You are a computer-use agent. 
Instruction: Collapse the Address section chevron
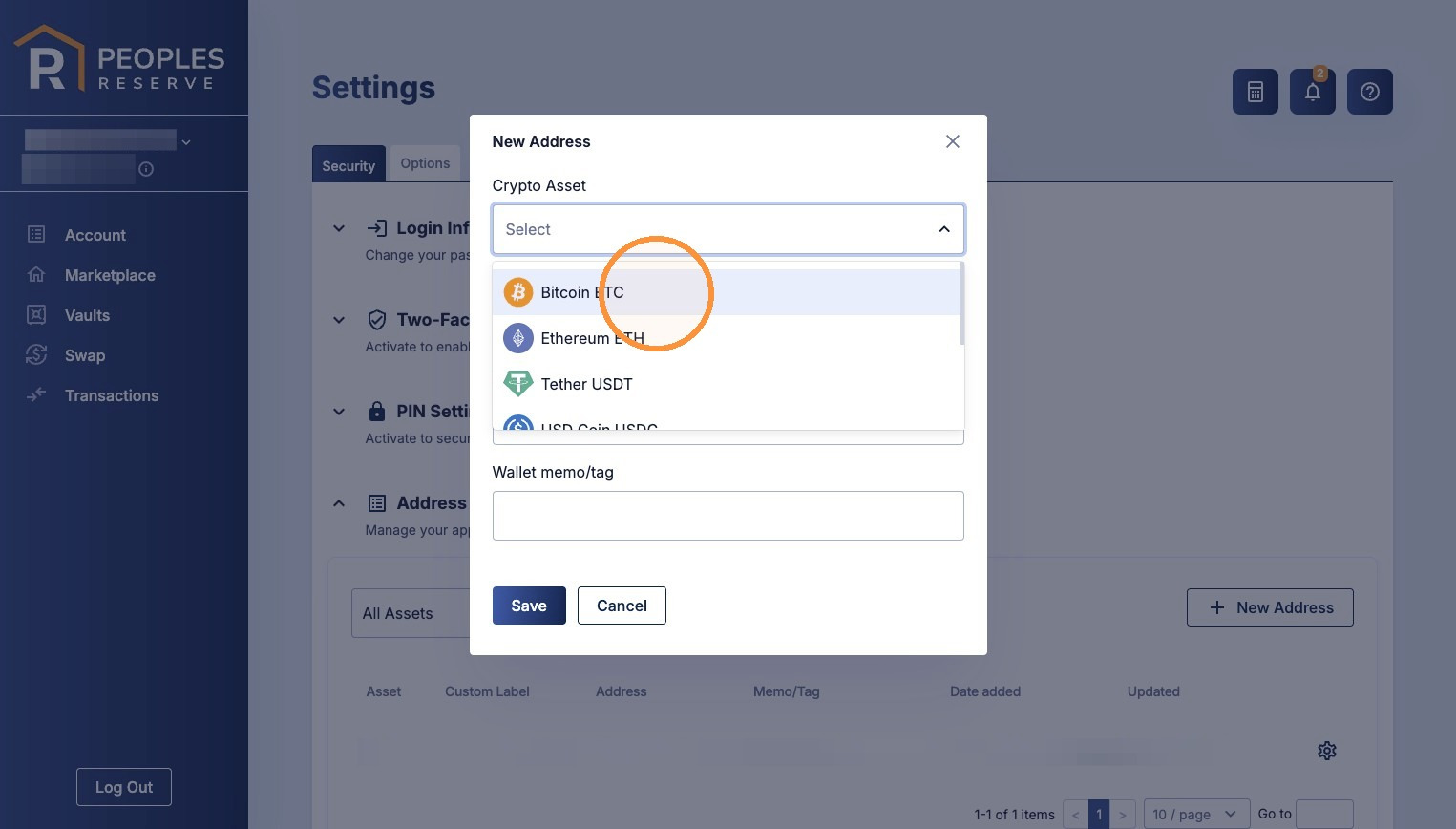click(339, 503)
